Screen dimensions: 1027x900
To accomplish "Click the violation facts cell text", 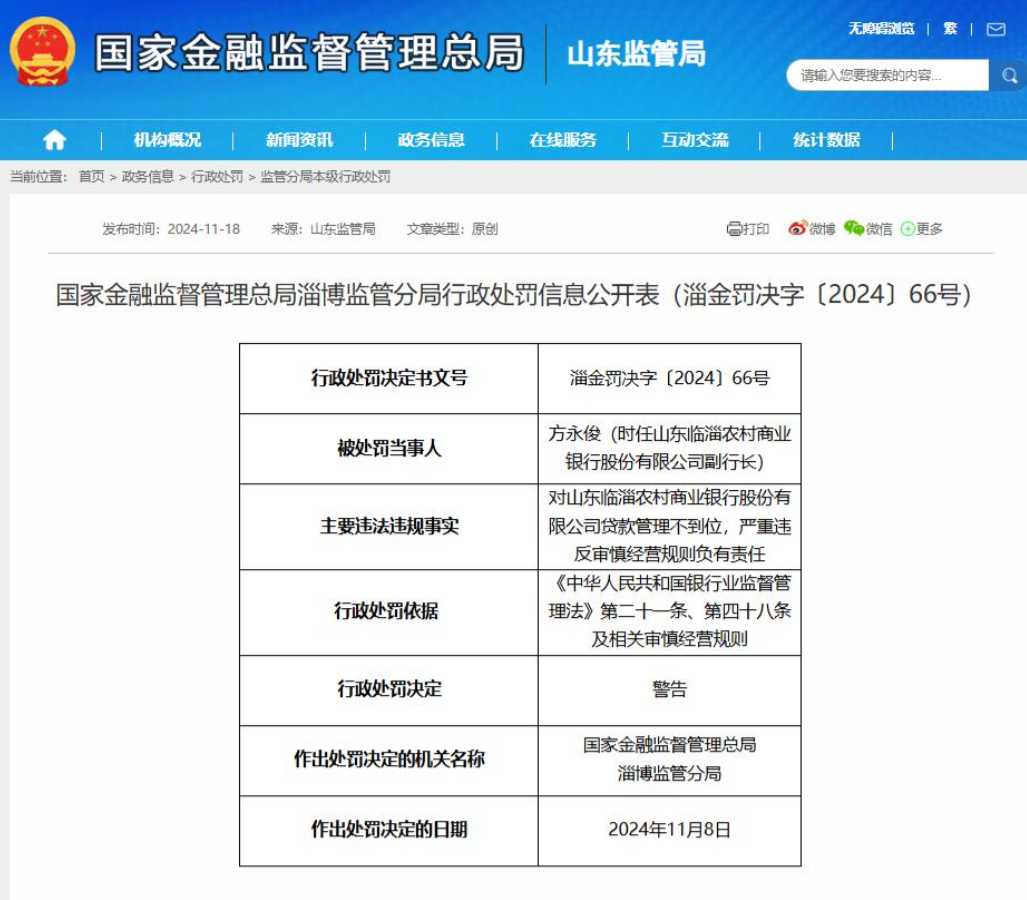I will [669, 527].
